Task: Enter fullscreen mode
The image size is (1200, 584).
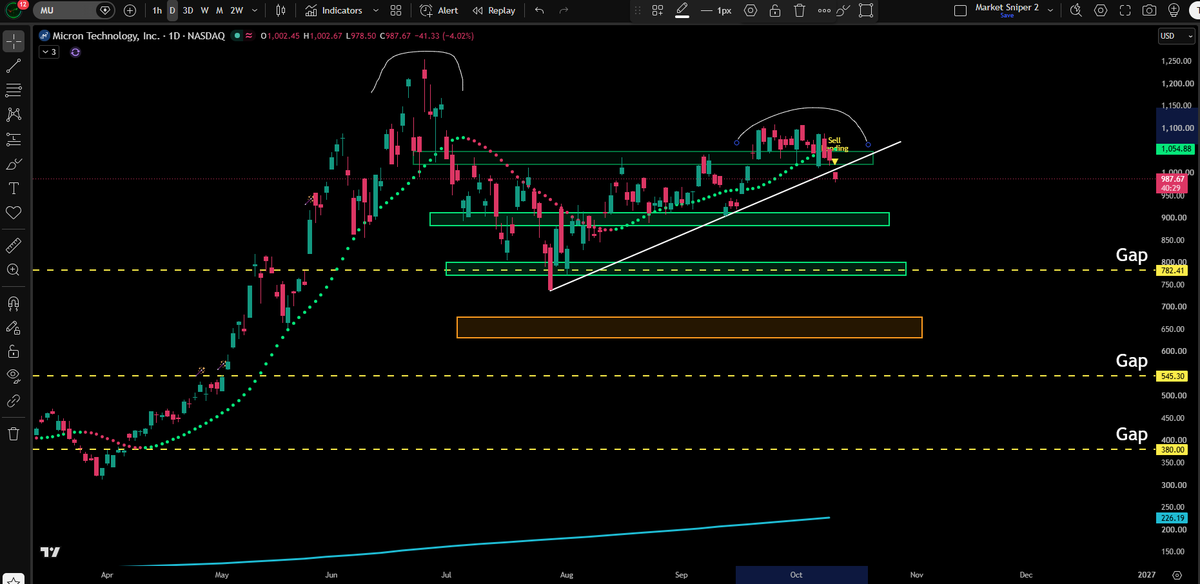Action: click(1125, 10)
